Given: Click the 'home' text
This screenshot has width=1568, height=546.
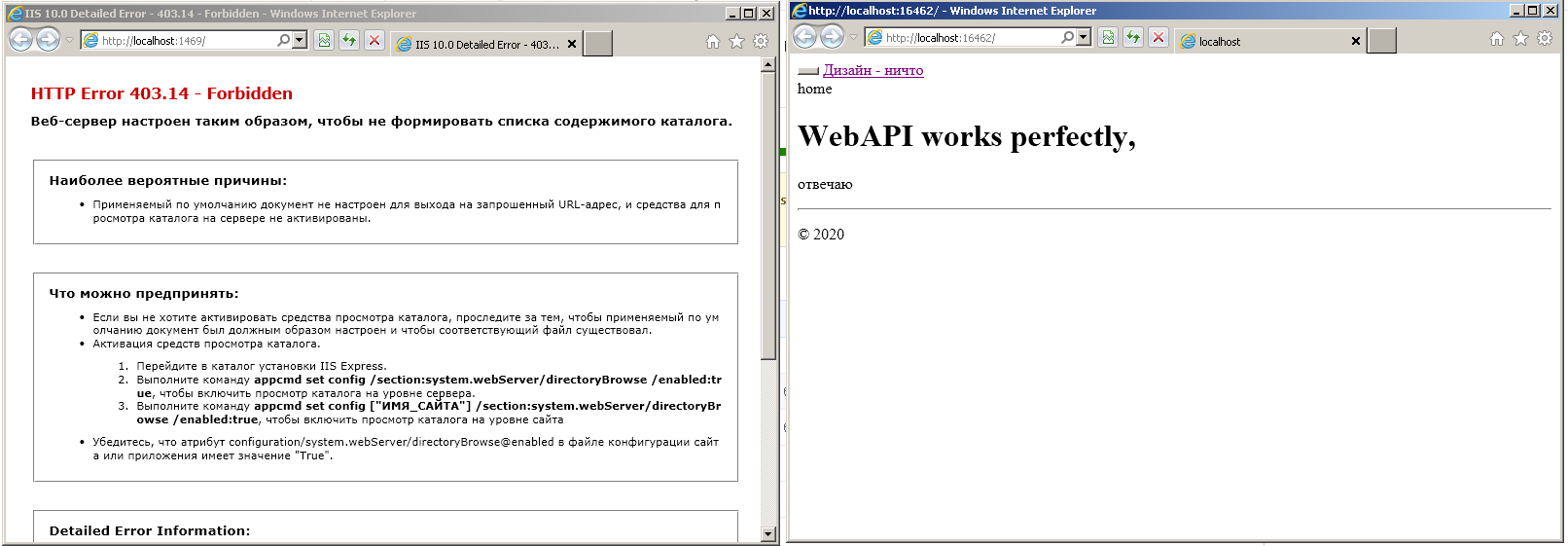Looking at the screenshot, I should point(815,89).
